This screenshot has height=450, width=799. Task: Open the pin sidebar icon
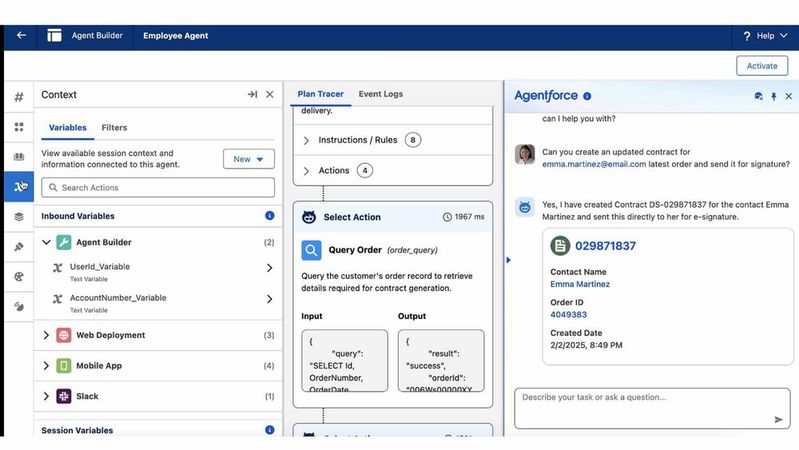point(19,247)
